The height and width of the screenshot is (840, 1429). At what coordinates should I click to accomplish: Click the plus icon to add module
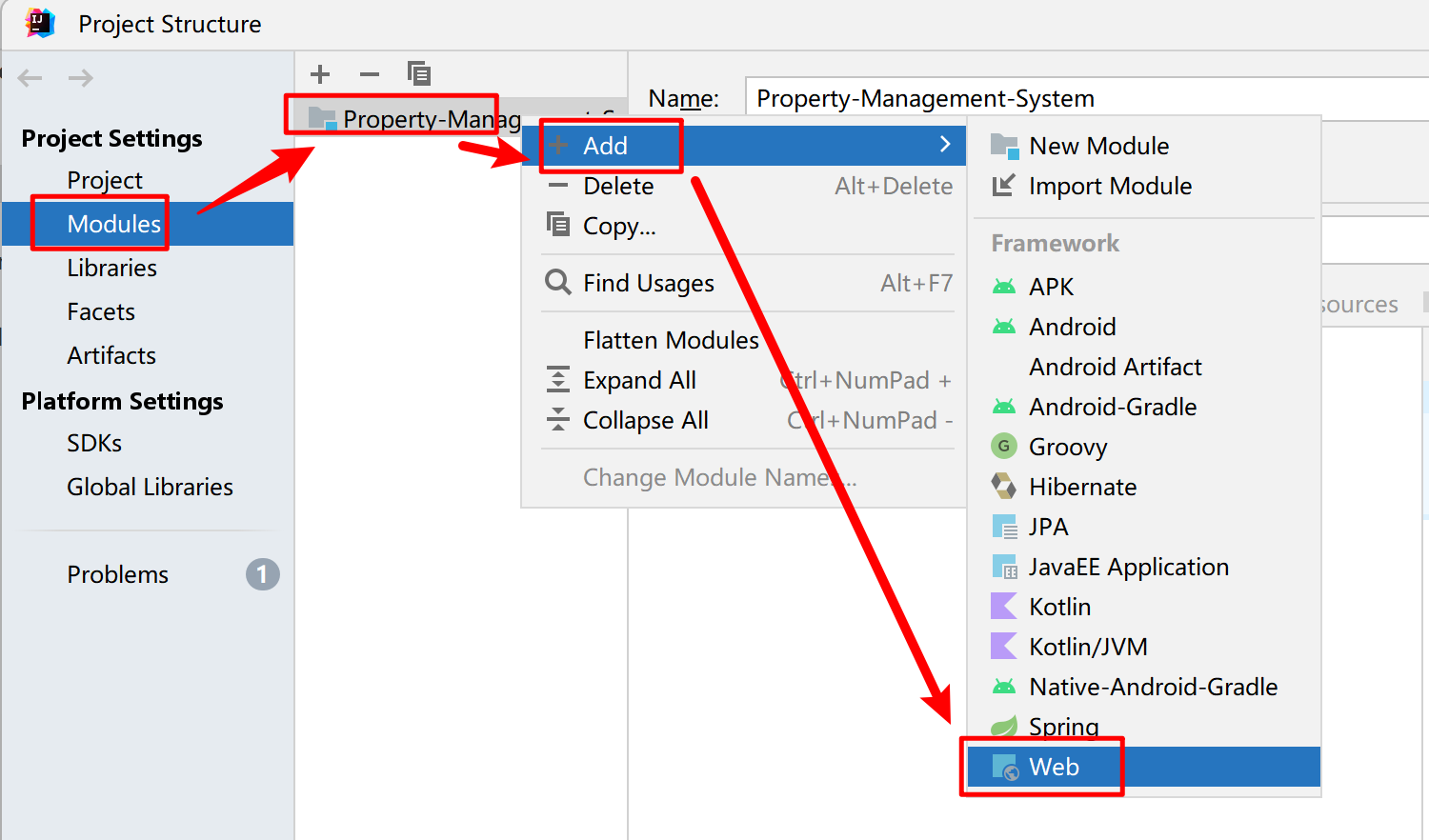click(320, 73)
